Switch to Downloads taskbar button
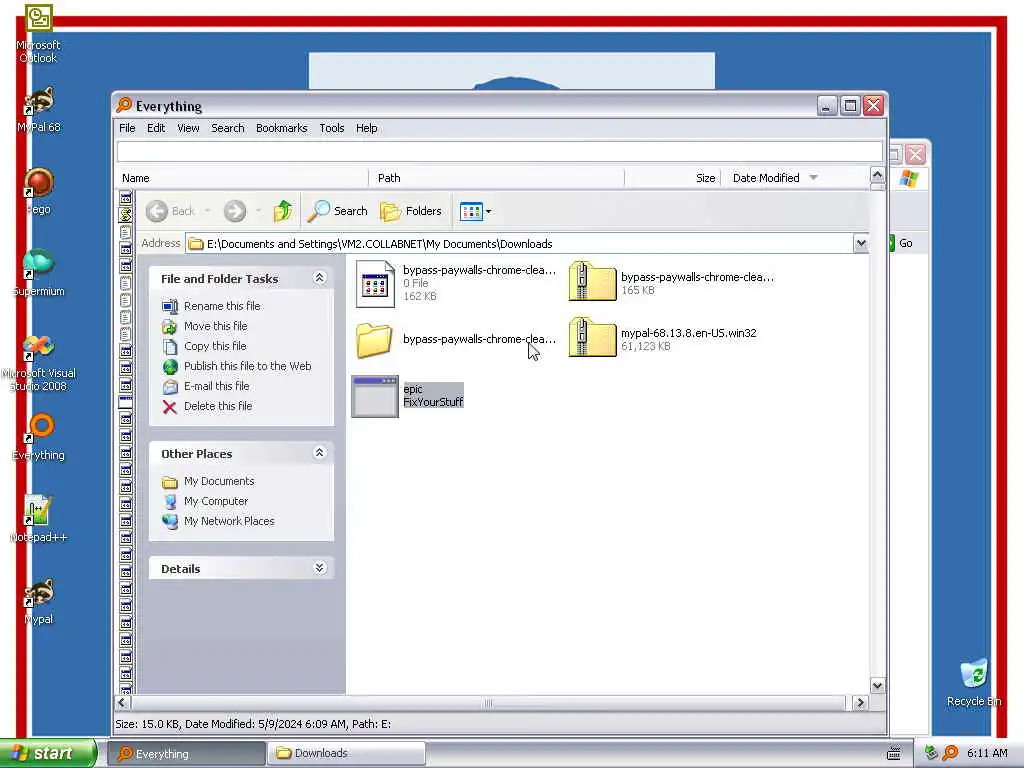1024x768 pixels. (346, 754)
